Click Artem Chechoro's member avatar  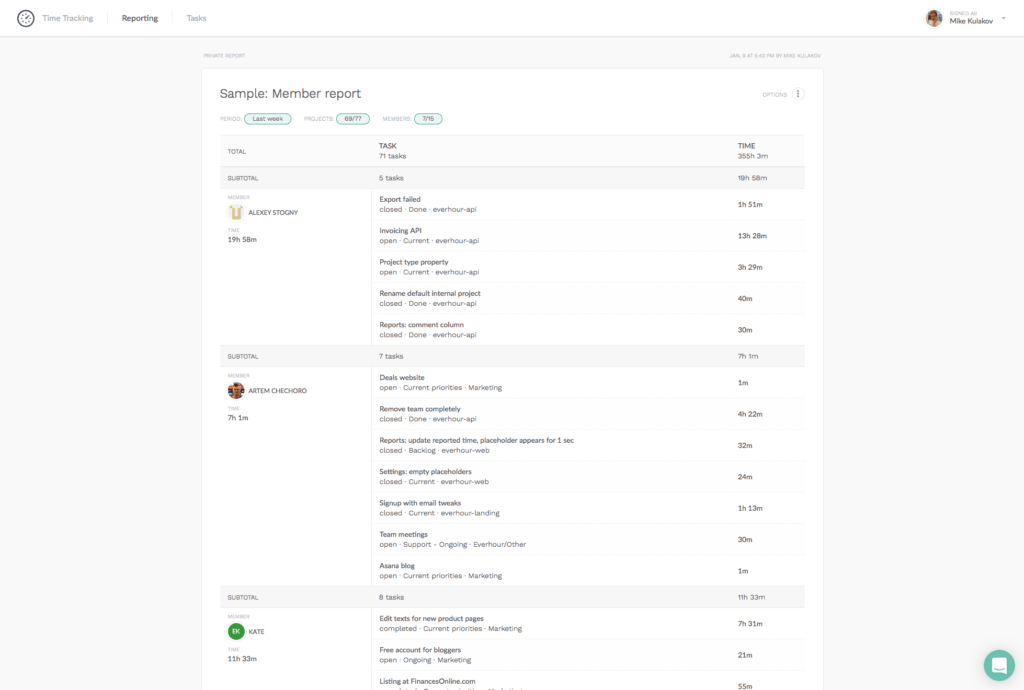[x=234, y=390]
